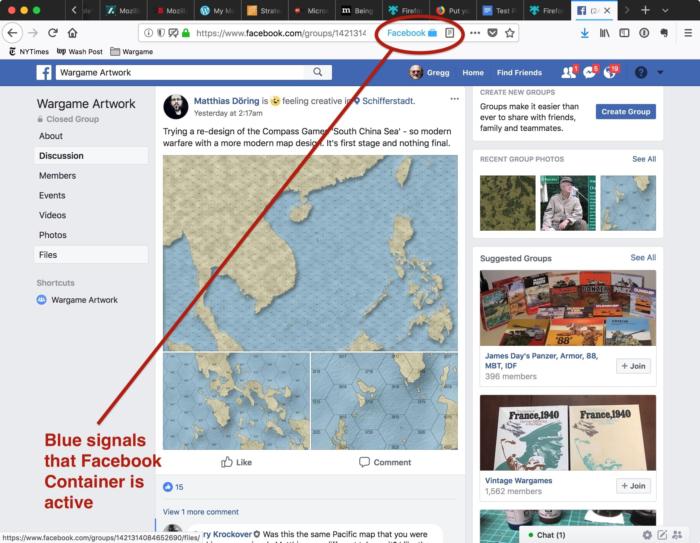Open the large South China Sea map image
The height and width of the screenshot is (543, 700).
pyautogui.click(x=310, y=253)
